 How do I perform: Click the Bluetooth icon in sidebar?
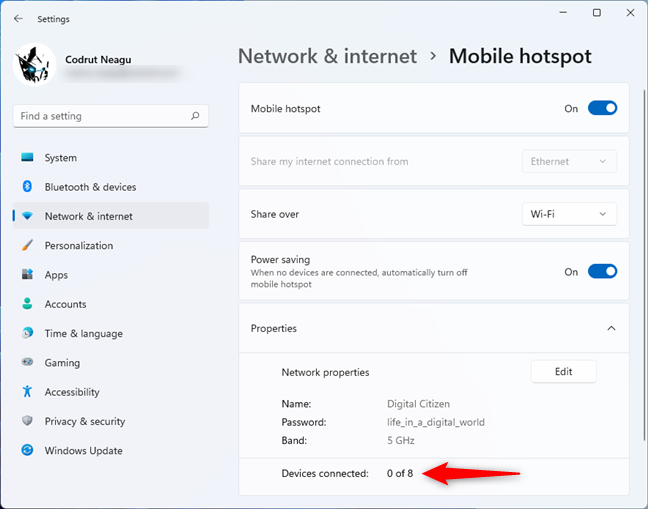tap(27, 186)
